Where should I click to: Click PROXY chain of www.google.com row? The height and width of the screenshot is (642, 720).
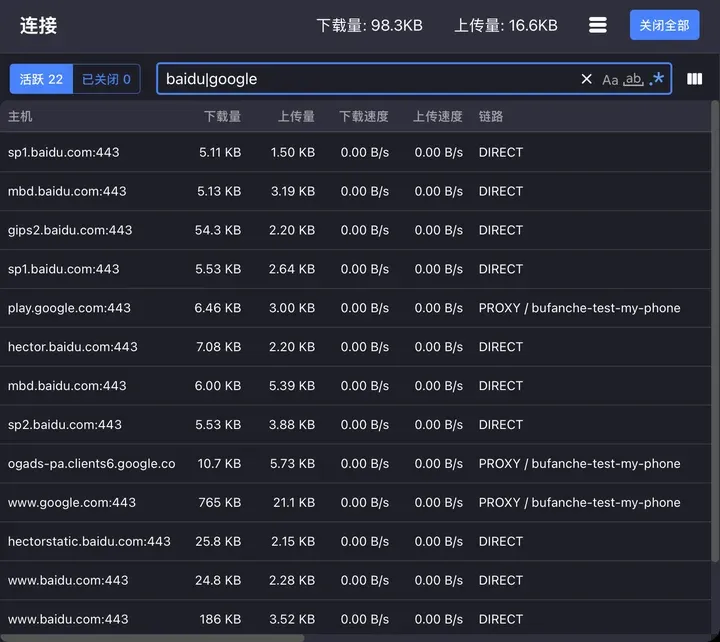point(579,502)
